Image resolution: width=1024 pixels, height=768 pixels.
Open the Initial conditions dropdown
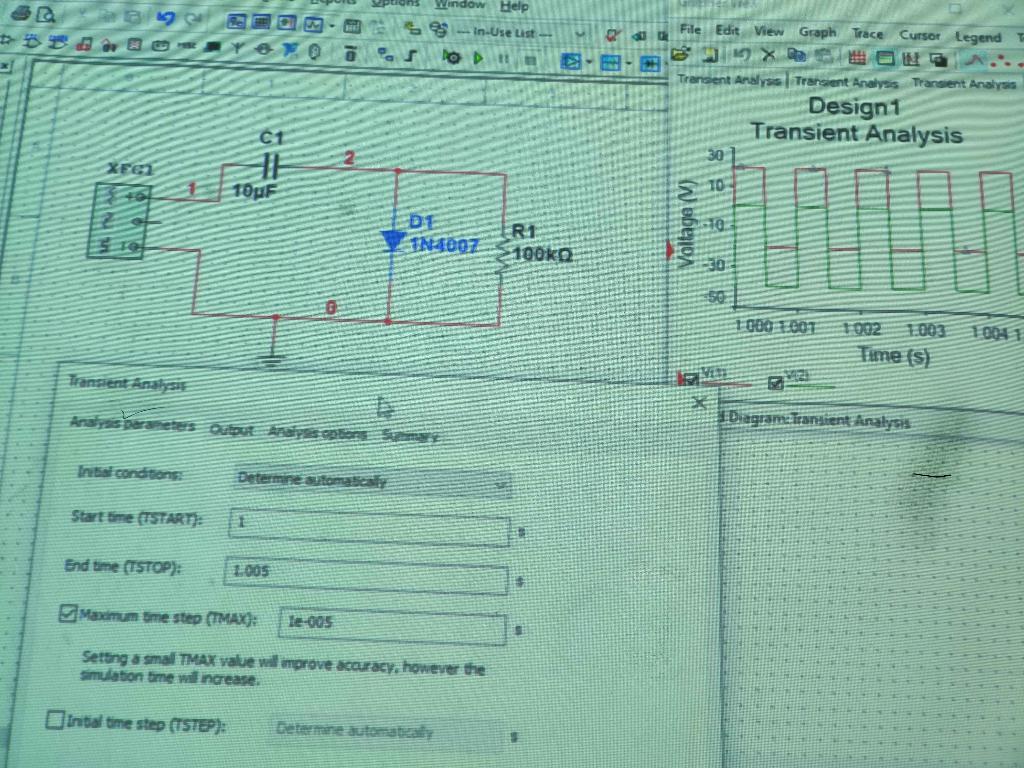point(371,482)
